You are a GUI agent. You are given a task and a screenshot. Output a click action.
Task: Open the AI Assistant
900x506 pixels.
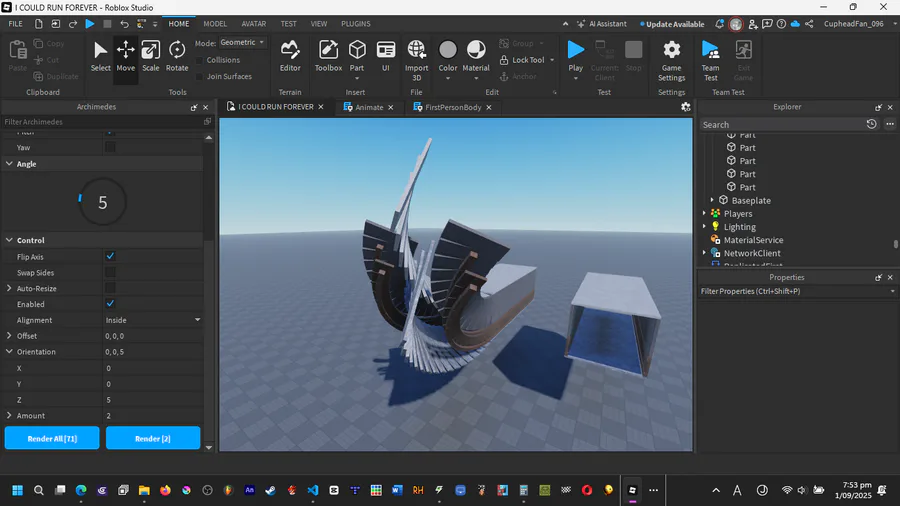[602, 24]
